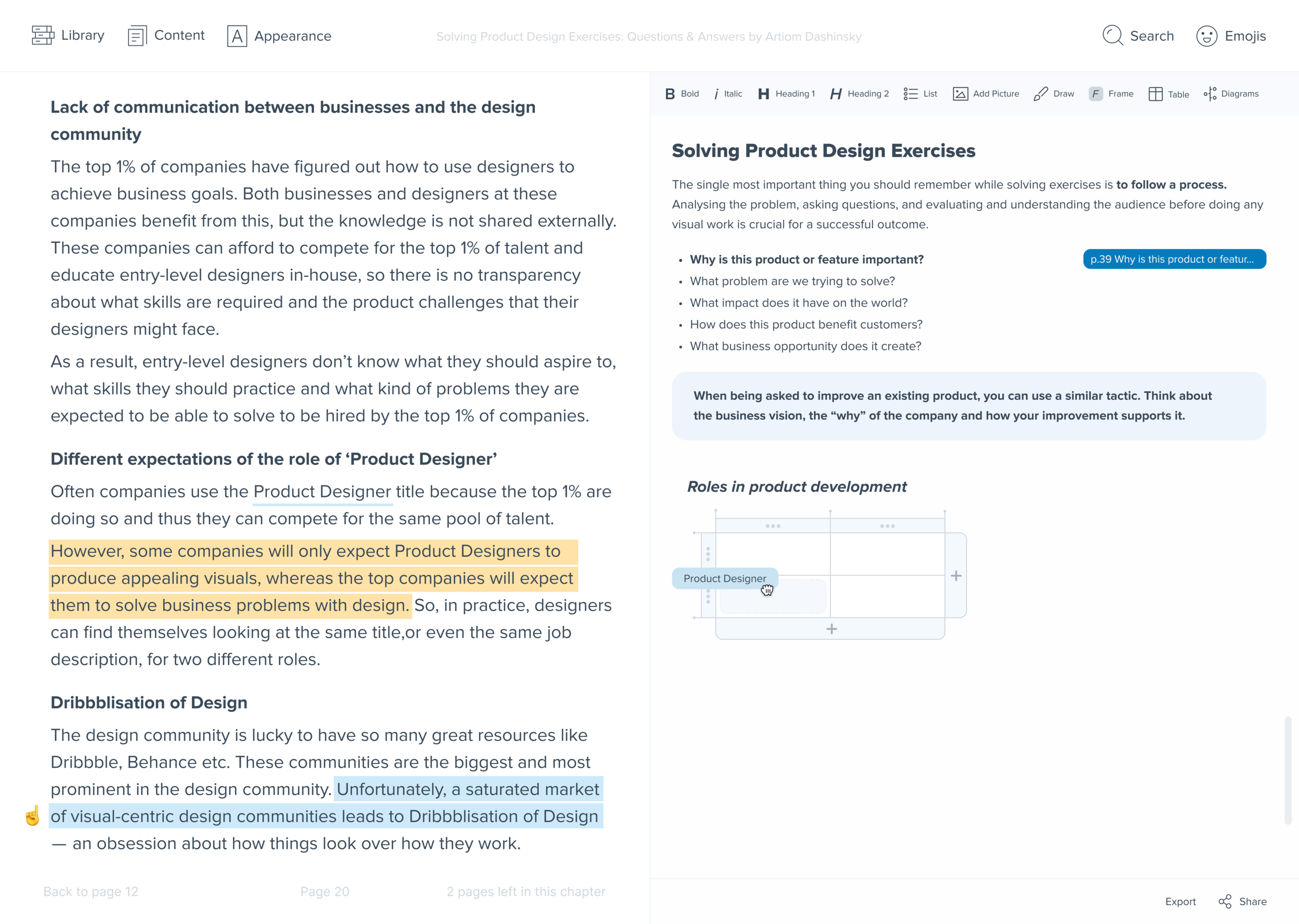Add a column with right plus
The width and height of the screenshot is (1299, 924).
pyautogui.click(x=956, y=576)
